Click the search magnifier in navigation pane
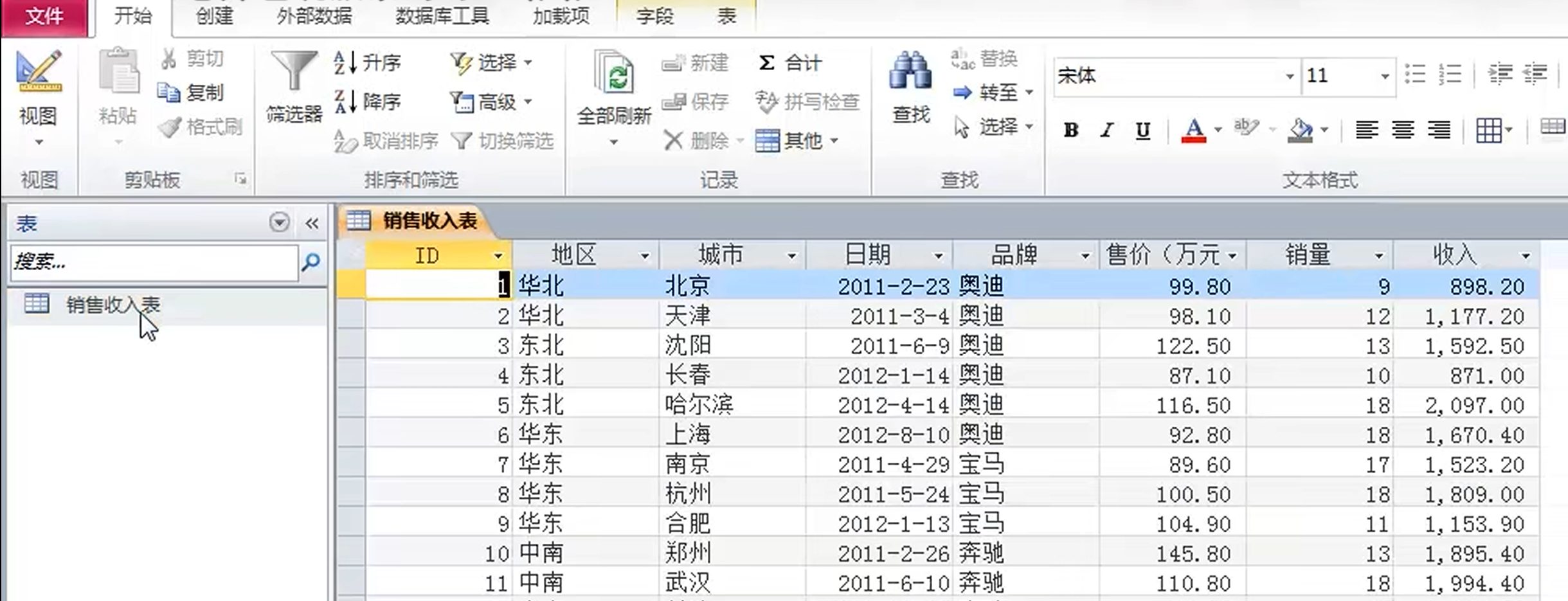 click(311, 262)
